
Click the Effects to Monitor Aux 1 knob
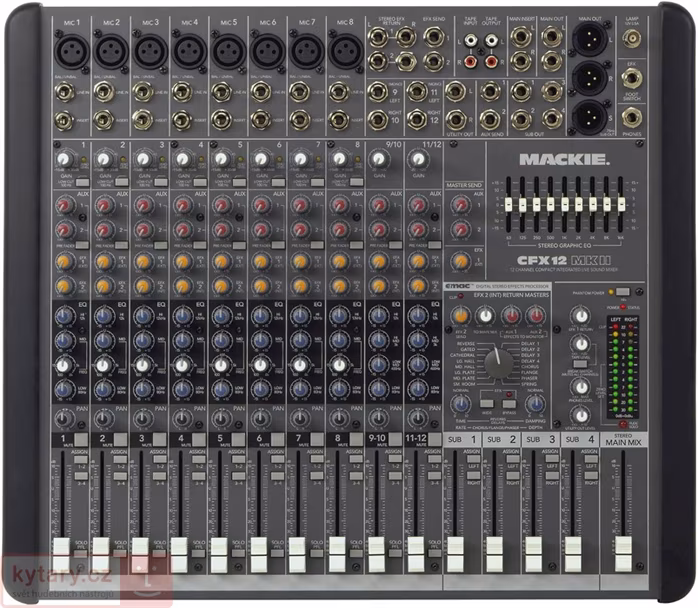tap(511, 316)
